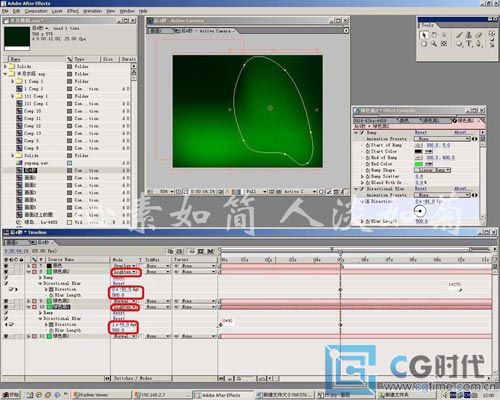Open layer 10 blending mode dropdown

[x=125, y=307]
